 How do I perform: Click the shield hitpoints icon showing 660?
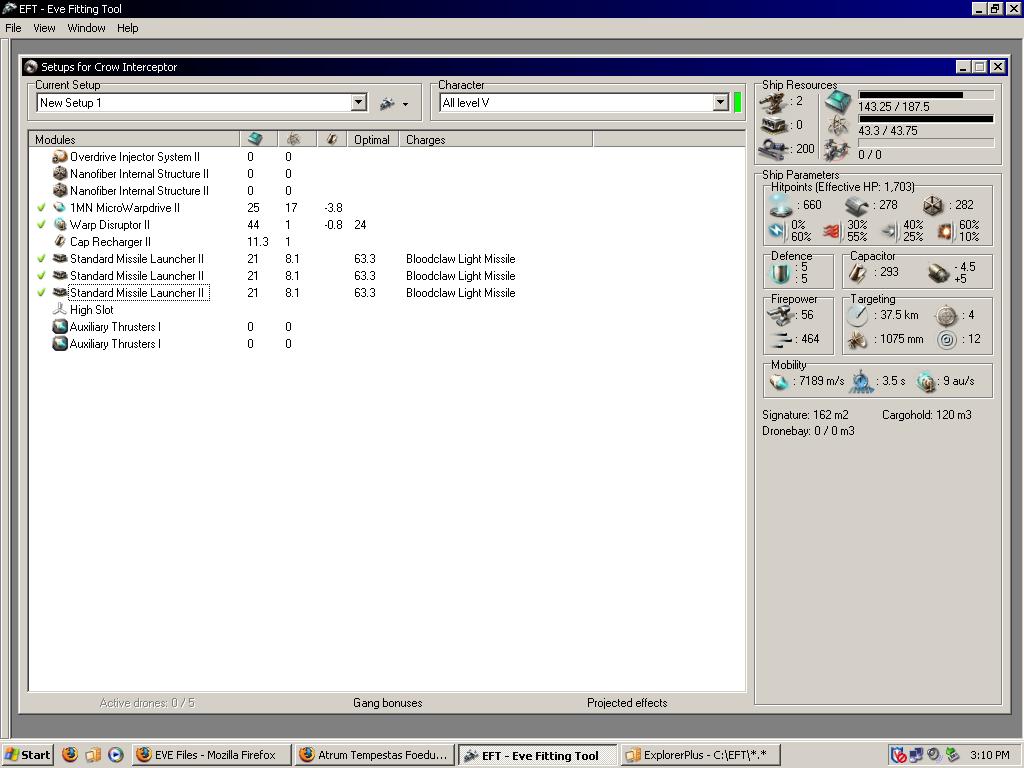point(781,205)
